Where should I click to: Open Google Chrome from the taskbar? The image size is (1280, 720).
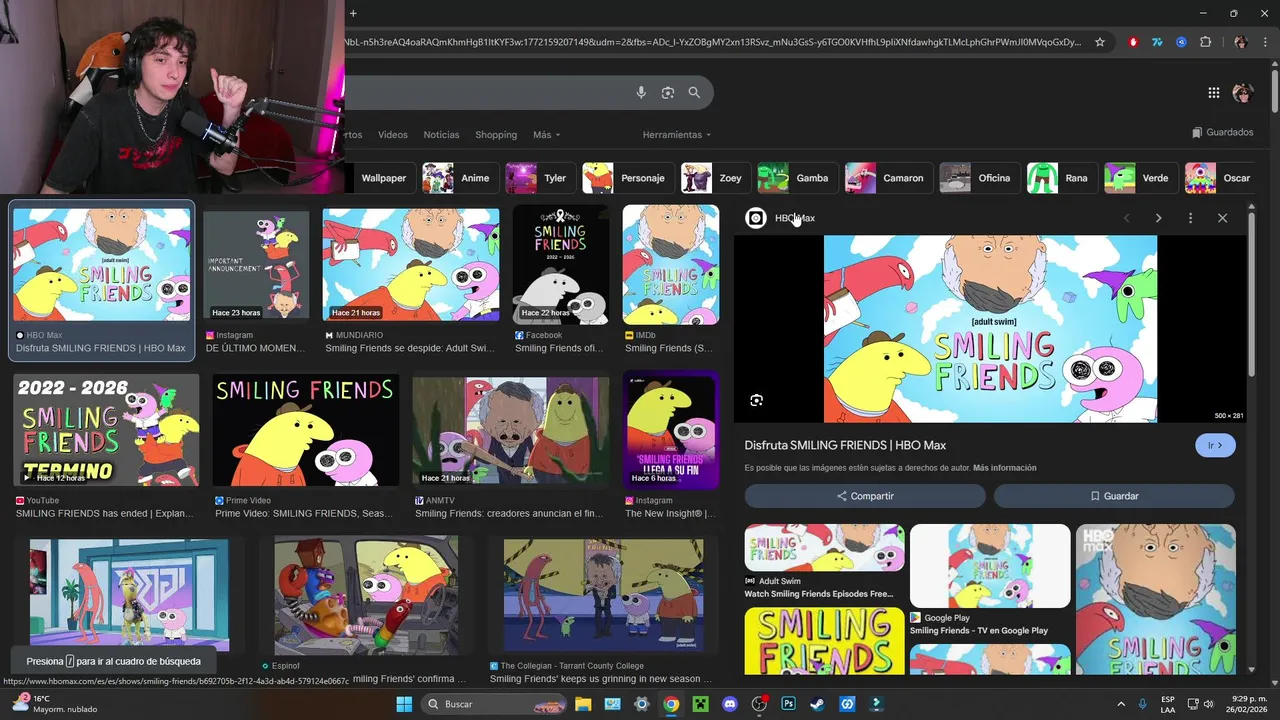(671, 704)
